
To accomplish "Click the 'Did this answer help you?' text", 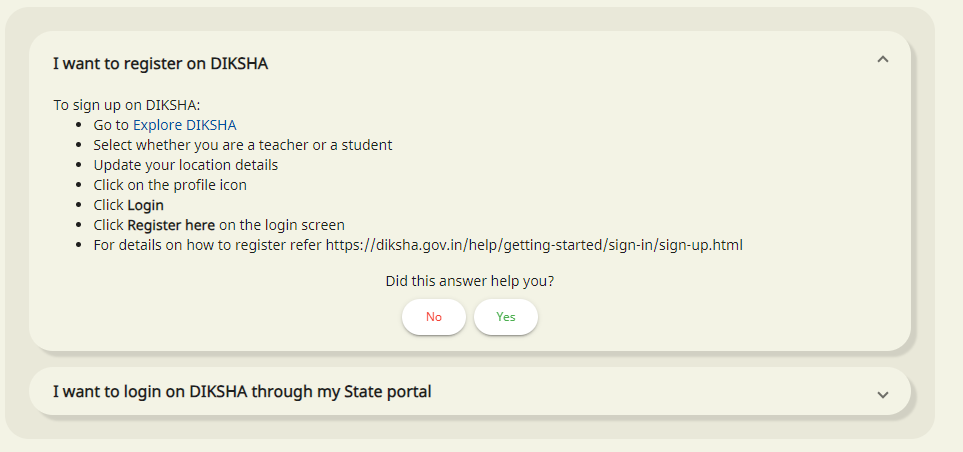I will (470, 281).
